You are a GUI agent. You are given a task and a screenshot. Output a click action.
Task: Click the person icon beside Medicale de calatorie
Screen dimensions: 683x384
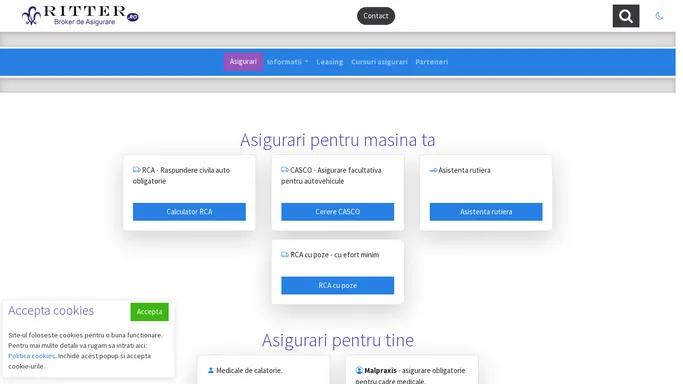tap(211, 370)
